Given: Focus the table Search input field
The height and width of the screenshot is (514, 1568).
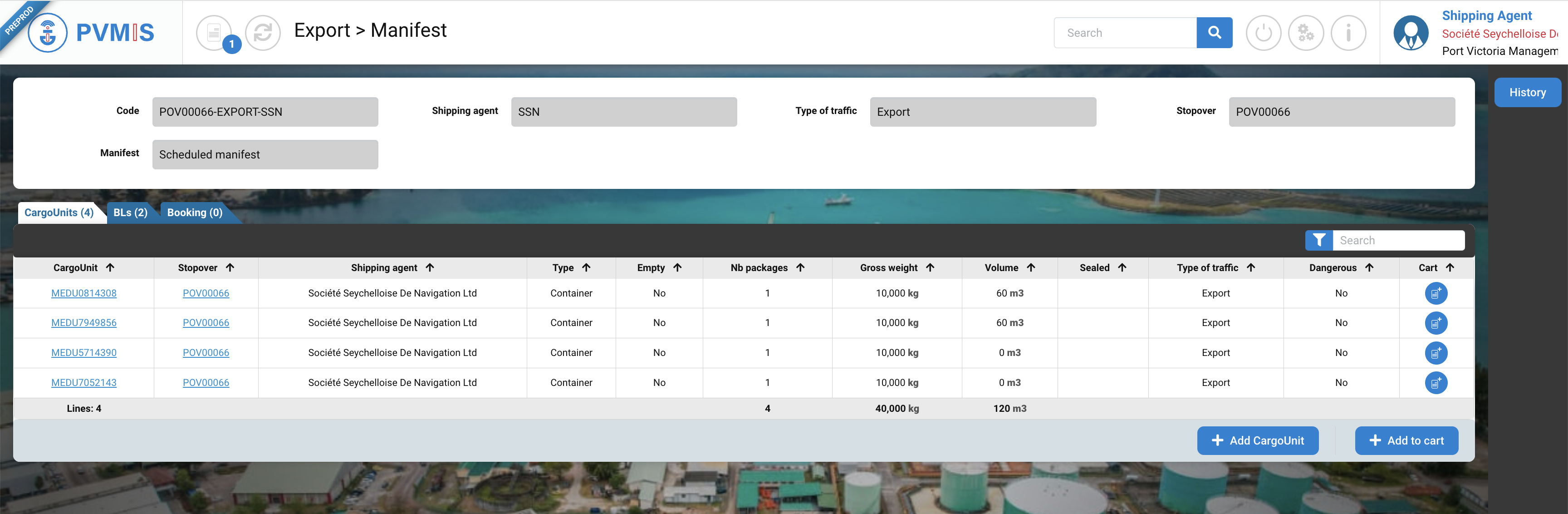Looking at the screenshot, I should click(1398, 241).
